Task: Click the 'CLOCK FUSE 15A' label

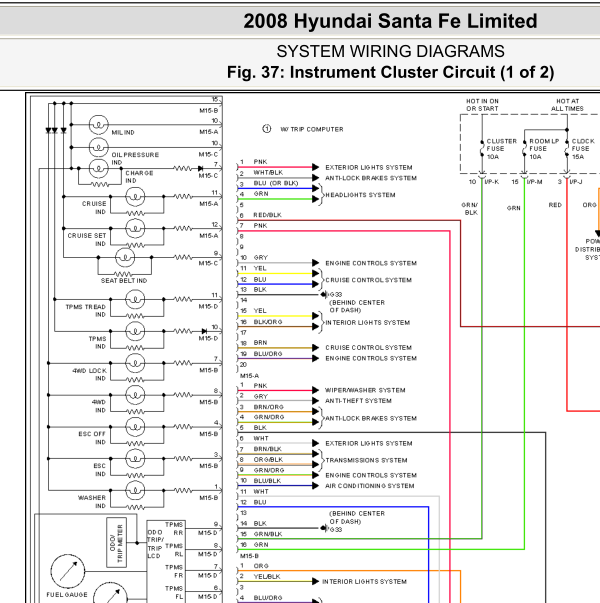Action: point(583,149)
